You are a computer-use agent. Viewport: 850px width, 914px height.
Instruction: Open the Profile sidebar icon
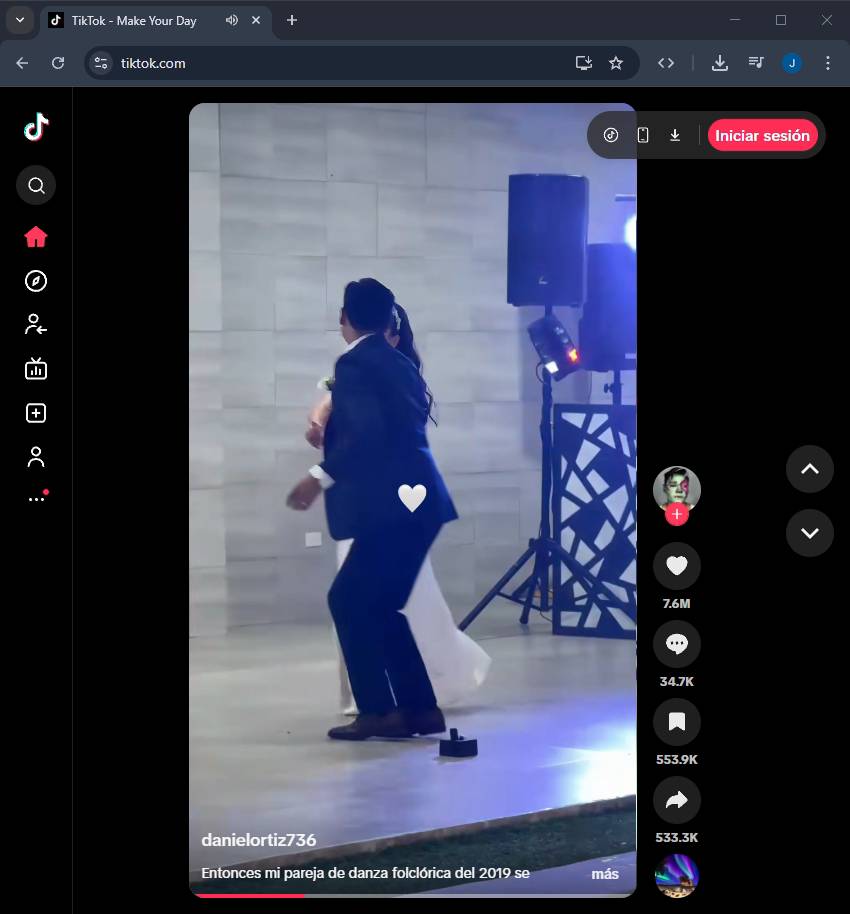[x=36, y=457]
